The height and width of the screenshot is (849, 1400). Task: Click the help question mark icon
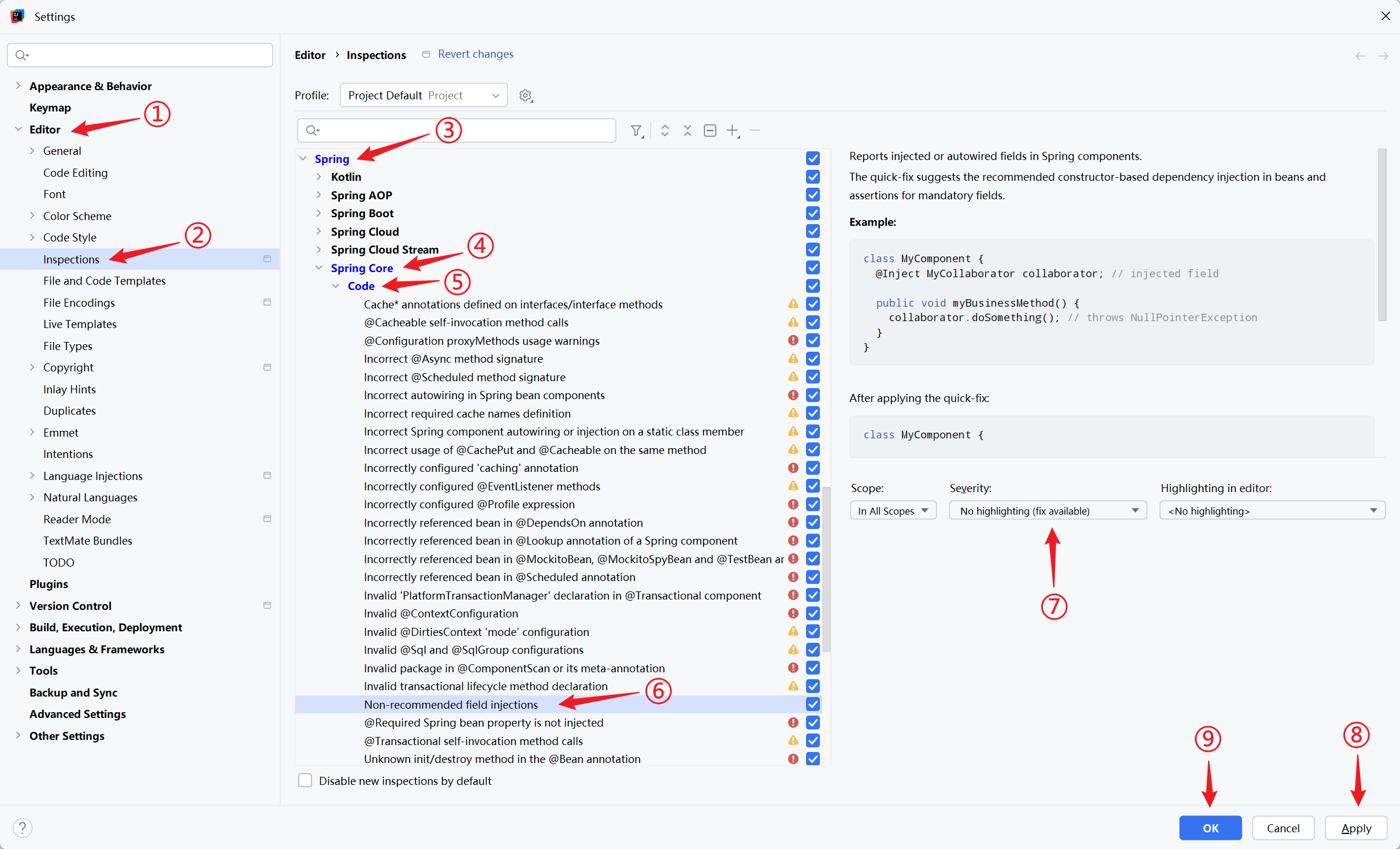(23, 828)
